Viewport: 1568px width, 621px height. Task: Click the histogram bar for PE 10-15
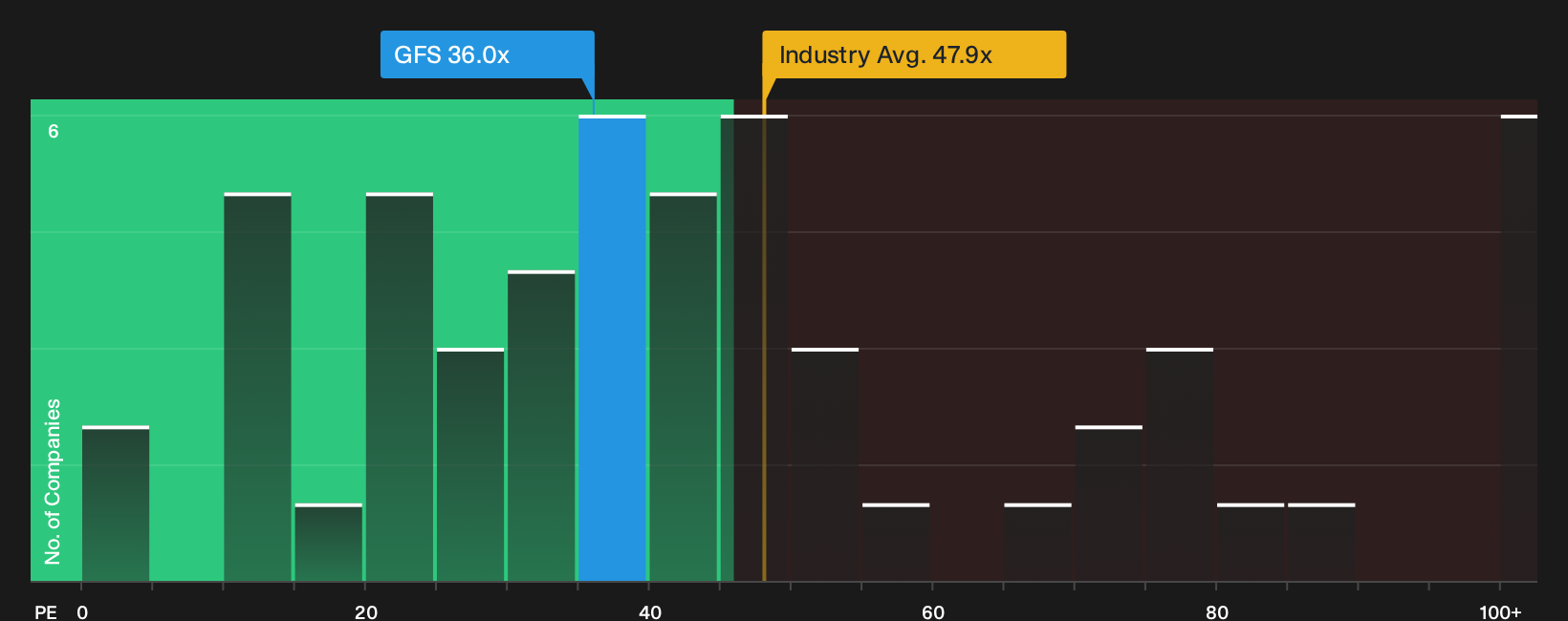coord(257,387)
